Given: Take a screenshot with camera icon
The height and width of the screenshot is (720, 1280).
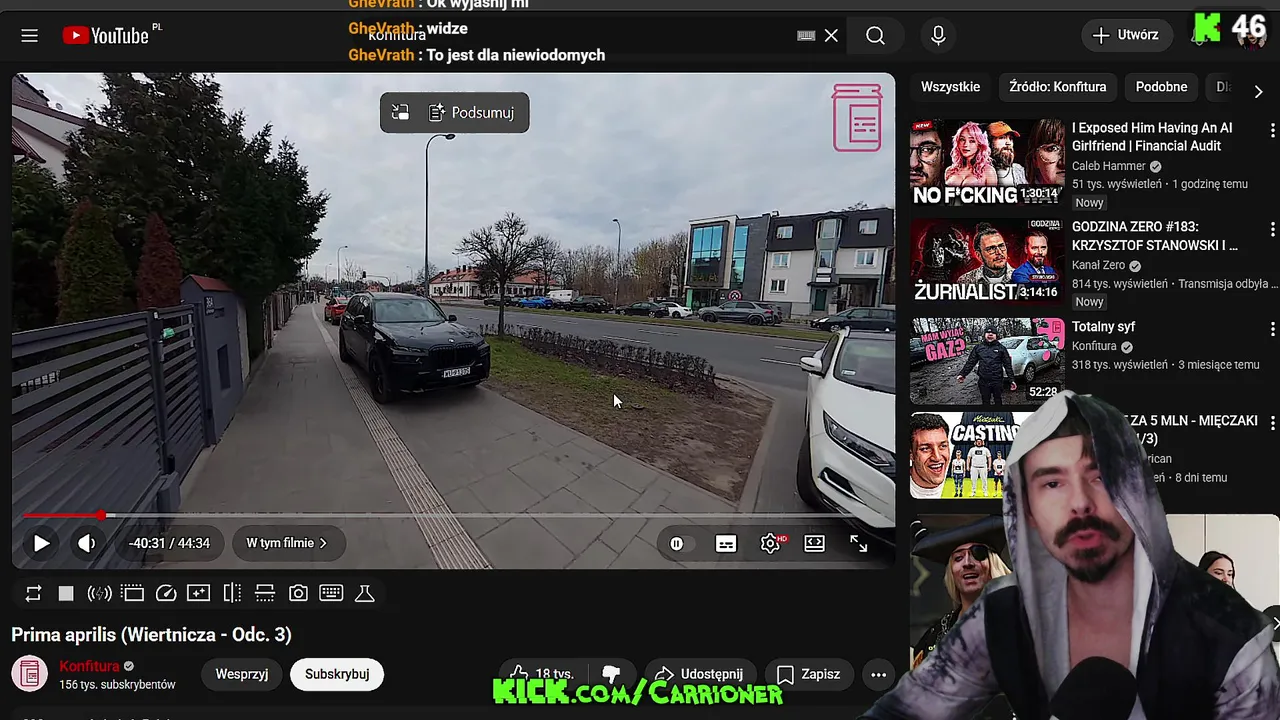Looking at the screenshot, I should (298, 593).
